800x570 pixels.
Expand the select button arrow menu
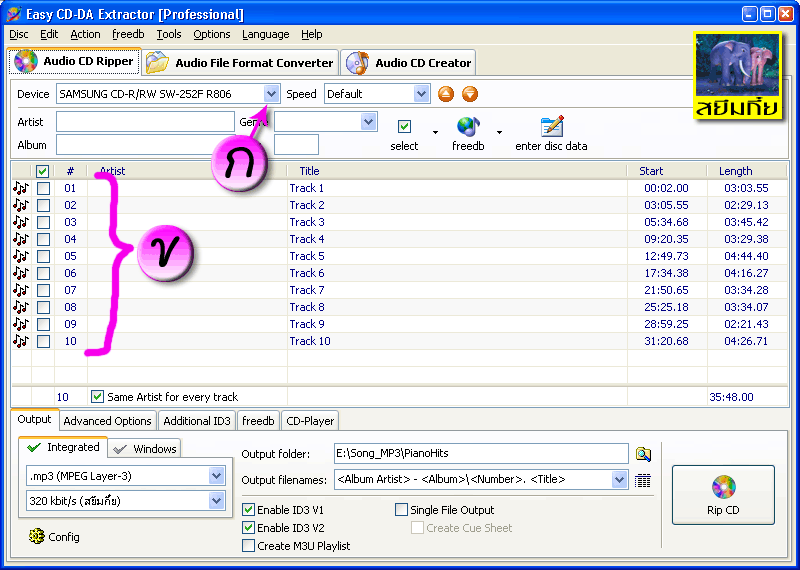pyautogui.click(x=435, y=132)
